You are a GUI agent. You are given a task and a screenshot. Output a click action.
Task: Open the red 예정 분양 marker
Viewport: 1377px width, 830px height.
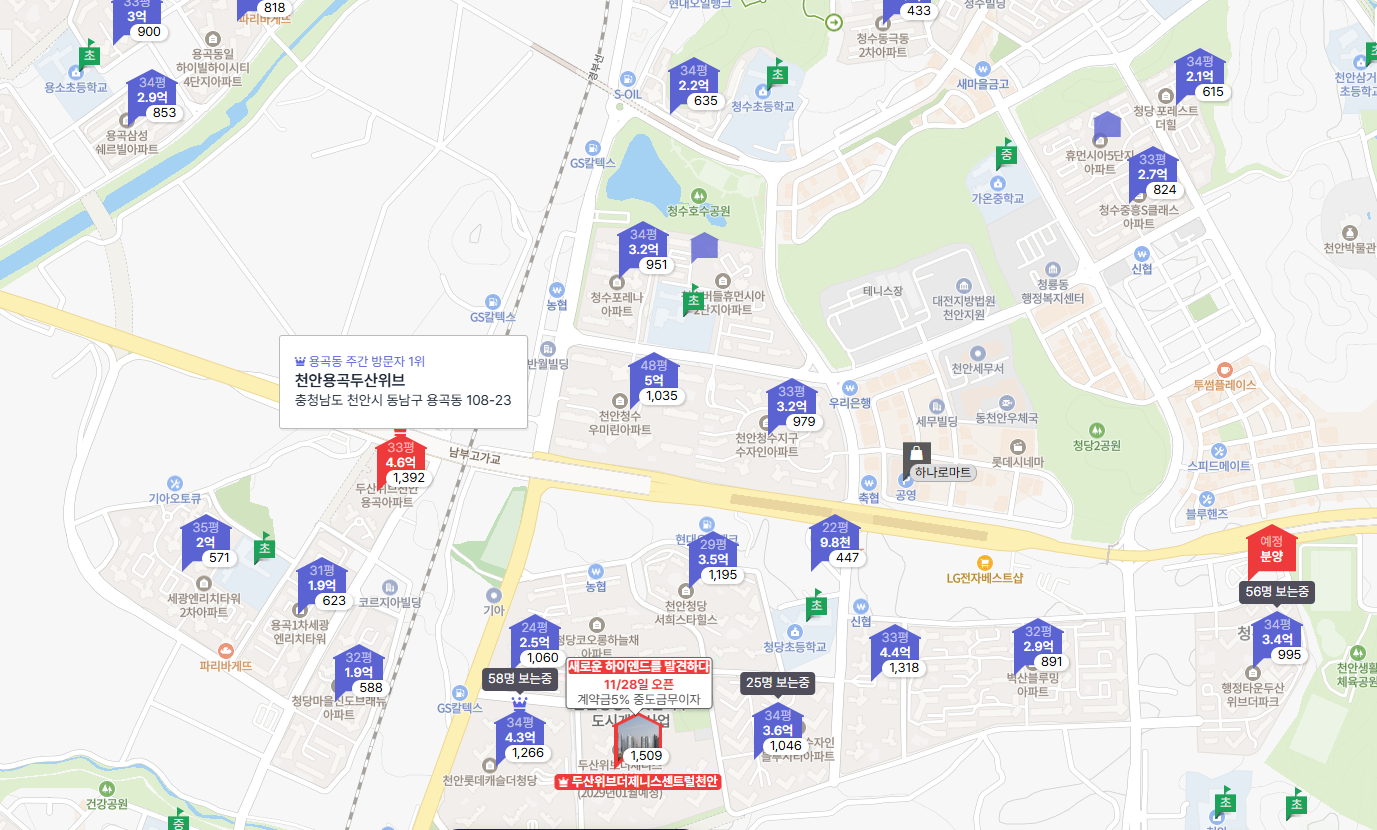1271,550
